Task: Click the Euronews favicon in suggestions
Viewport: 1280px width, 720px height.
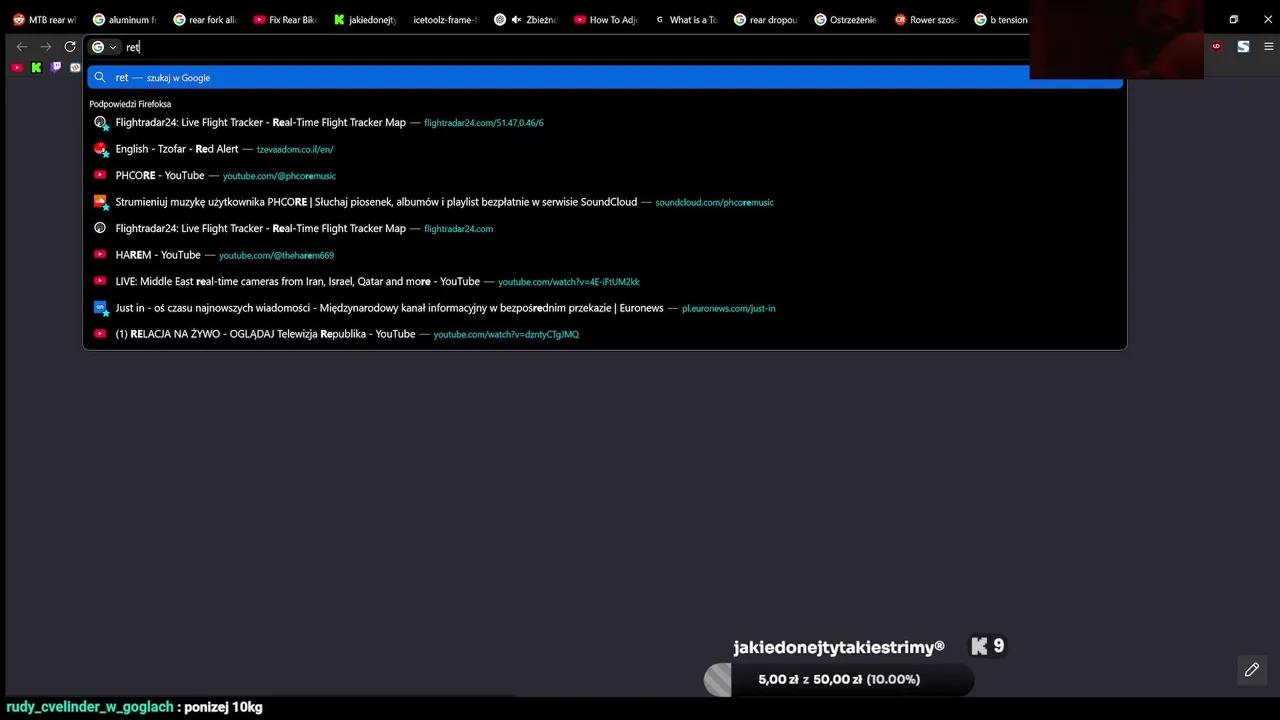Action: coord(100,308)
